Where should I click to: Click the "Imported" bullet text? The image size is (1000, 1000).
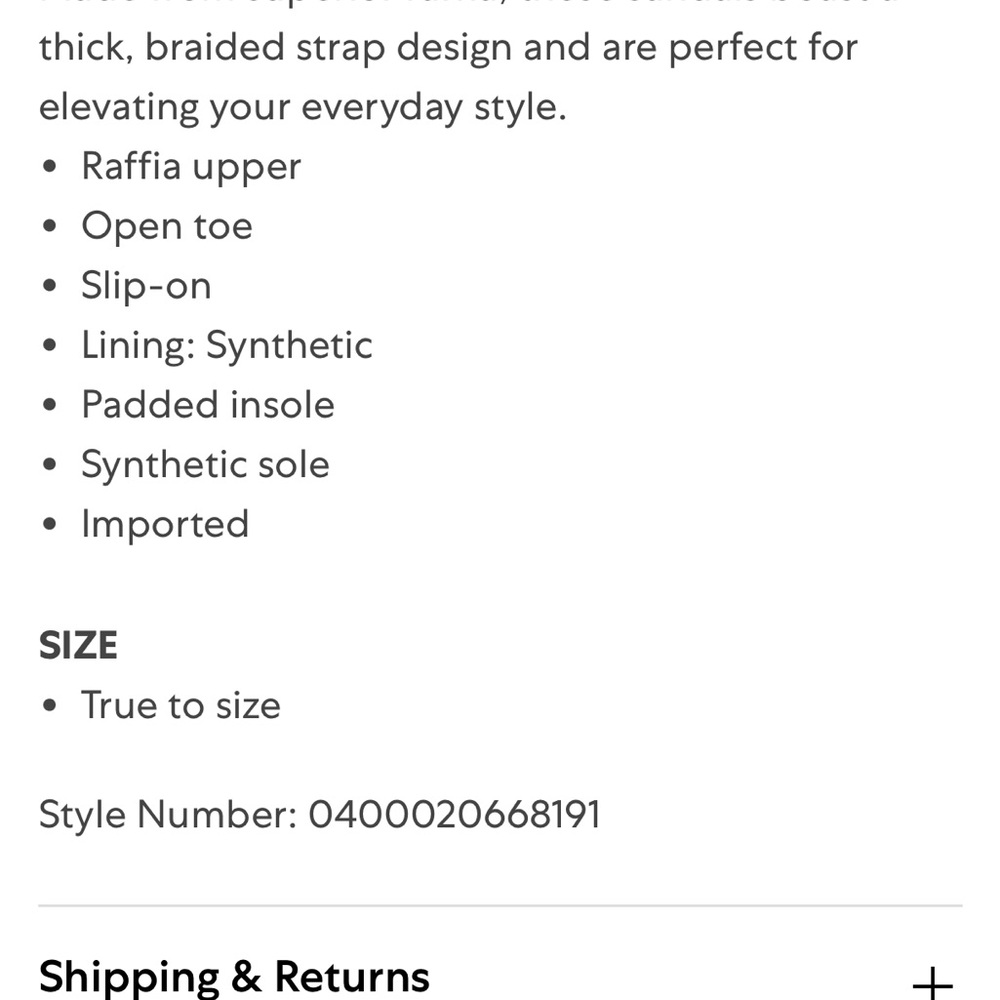click(x=165, y=524)
